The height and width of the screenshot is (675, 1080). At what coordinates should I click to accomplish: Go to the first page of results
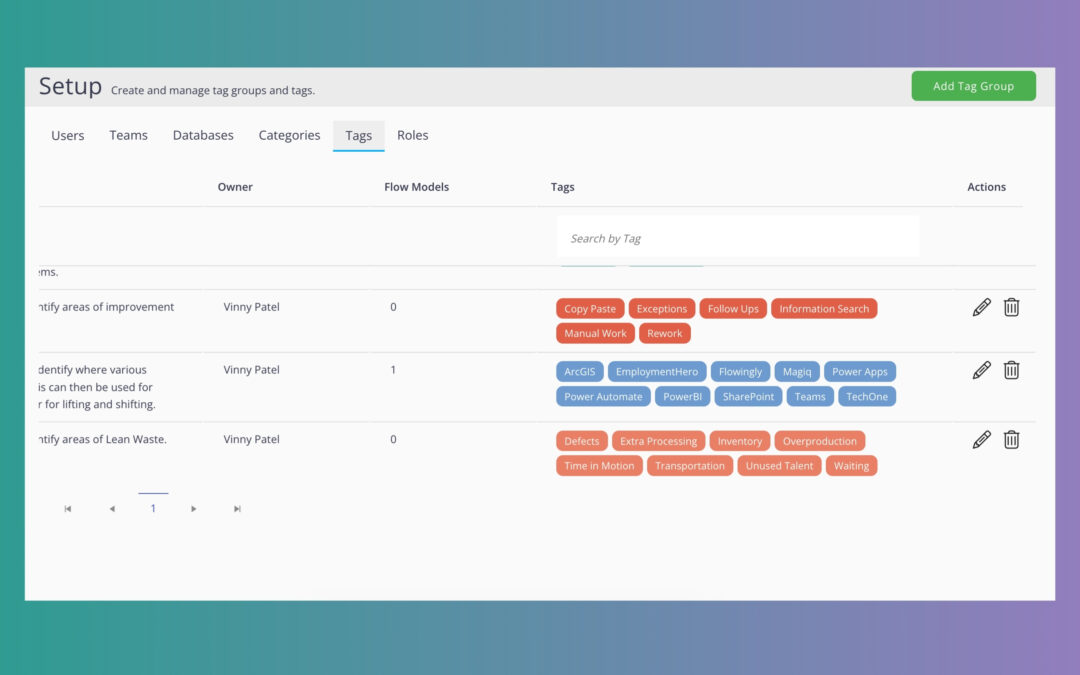[68, 509]
